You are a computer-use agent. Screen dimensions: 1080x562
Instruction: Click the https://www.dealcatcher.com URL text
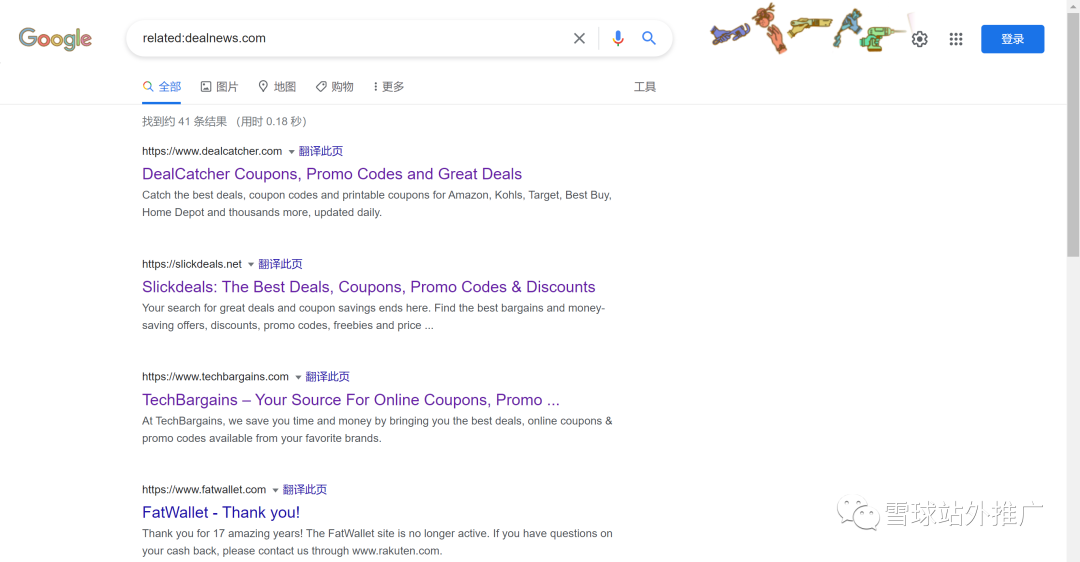click(x=212, y=151)
